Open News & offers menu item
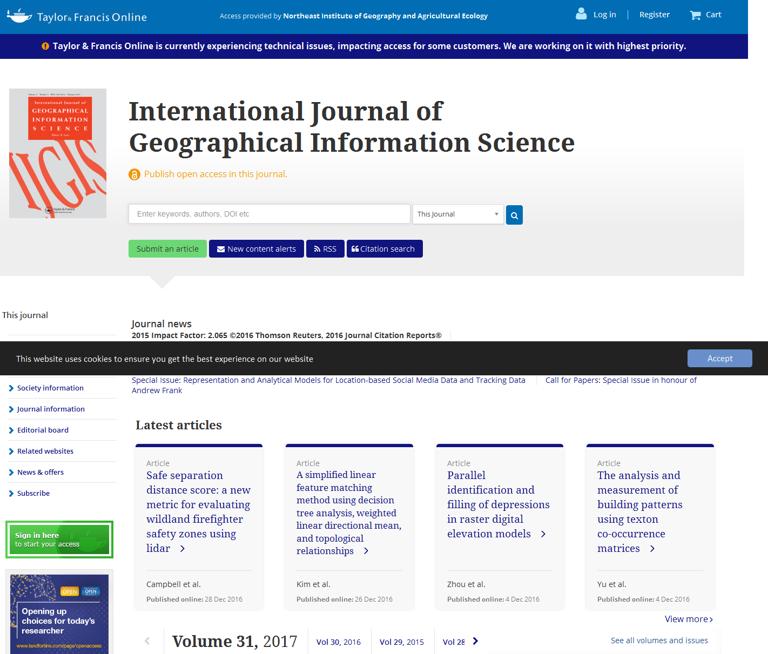768x654 pixels. (x=40, y=472)
